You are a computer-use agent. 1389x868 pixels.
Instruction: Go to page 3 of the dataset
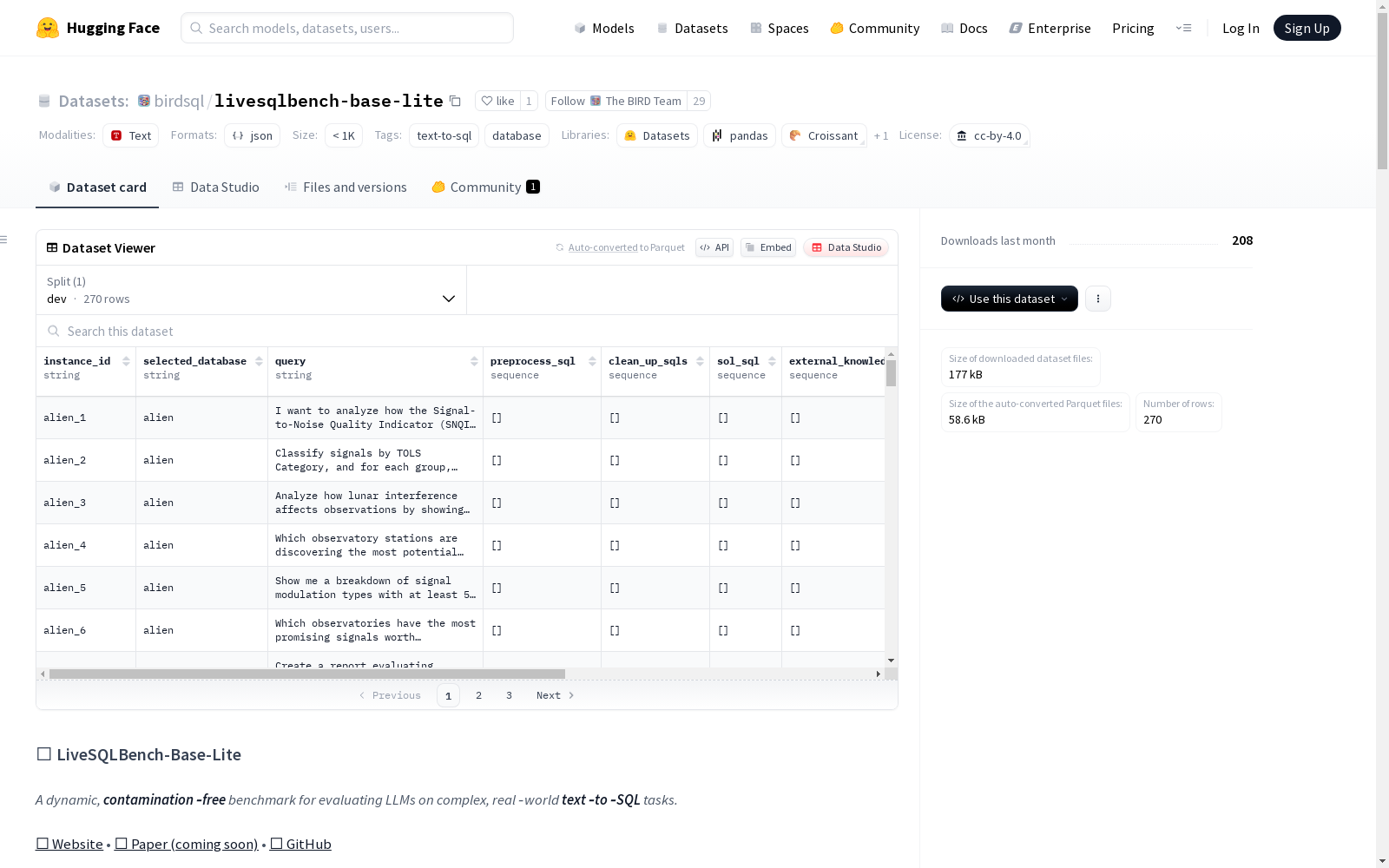509,695
